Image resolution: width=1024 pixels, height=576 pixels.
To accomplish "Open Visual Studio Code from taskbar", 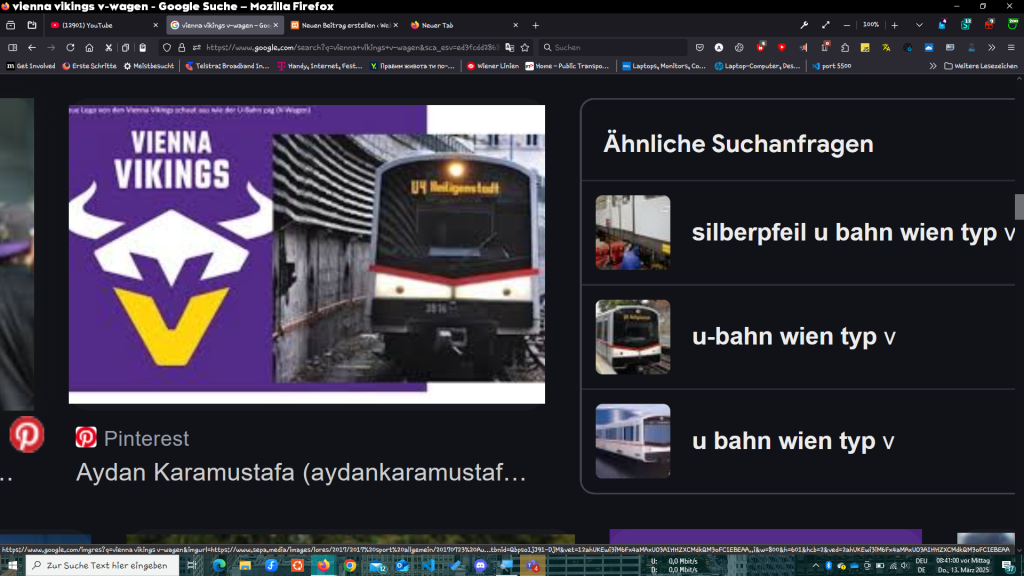I will pyautogui.click(x=428, y=566).
